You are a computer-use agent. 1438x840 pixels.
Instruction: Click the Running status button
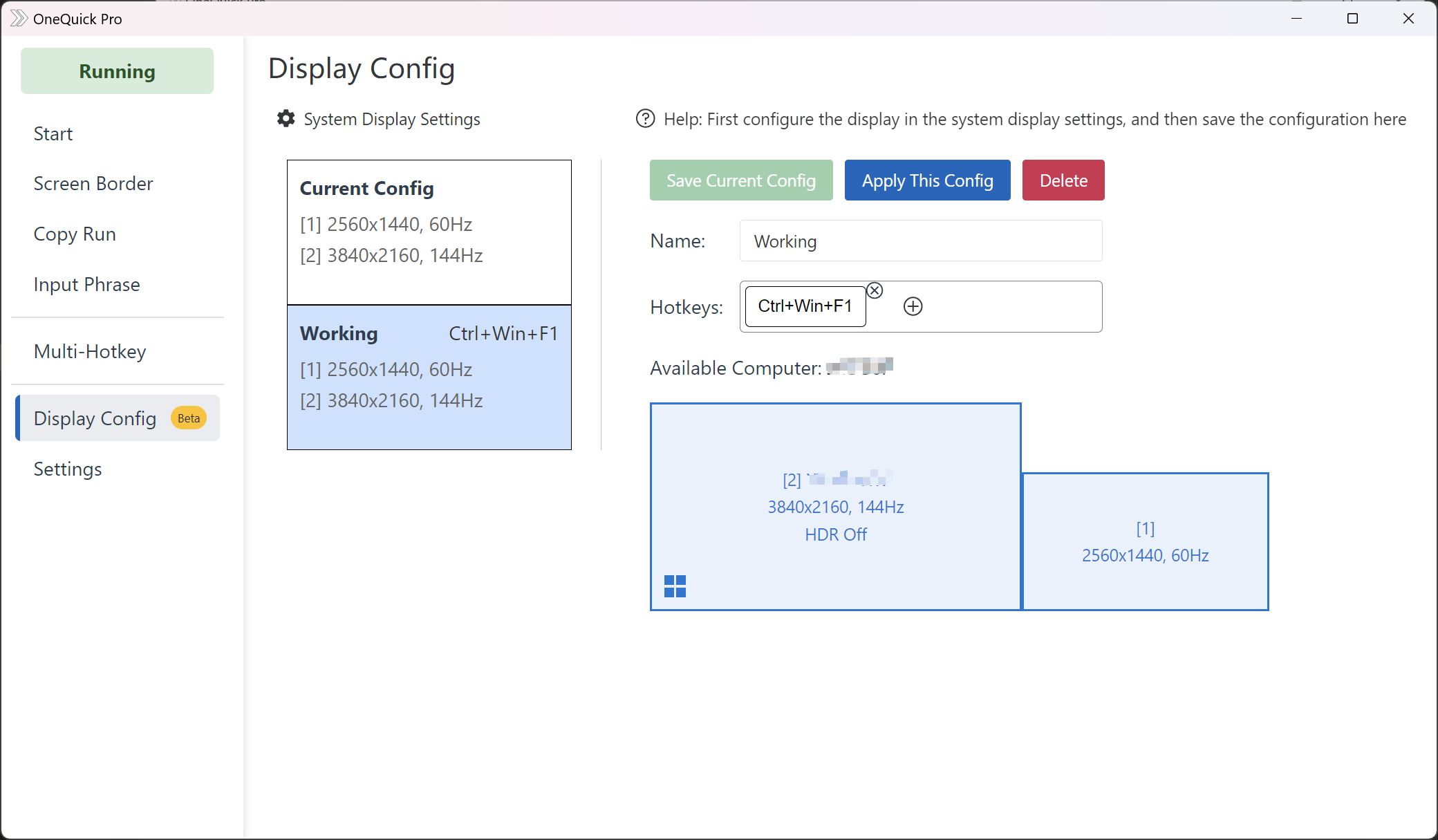pos(117,71)
